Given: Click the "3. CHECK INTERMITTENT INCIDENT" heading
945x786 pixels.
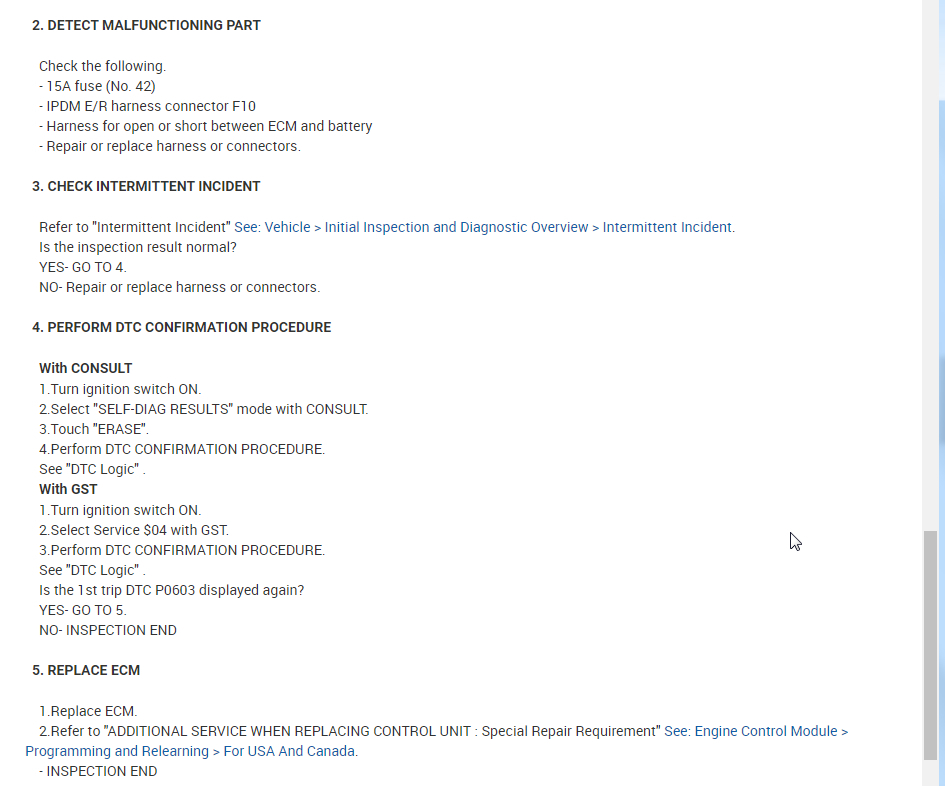Looking at the screenshot, I should [x=146, y=186].
